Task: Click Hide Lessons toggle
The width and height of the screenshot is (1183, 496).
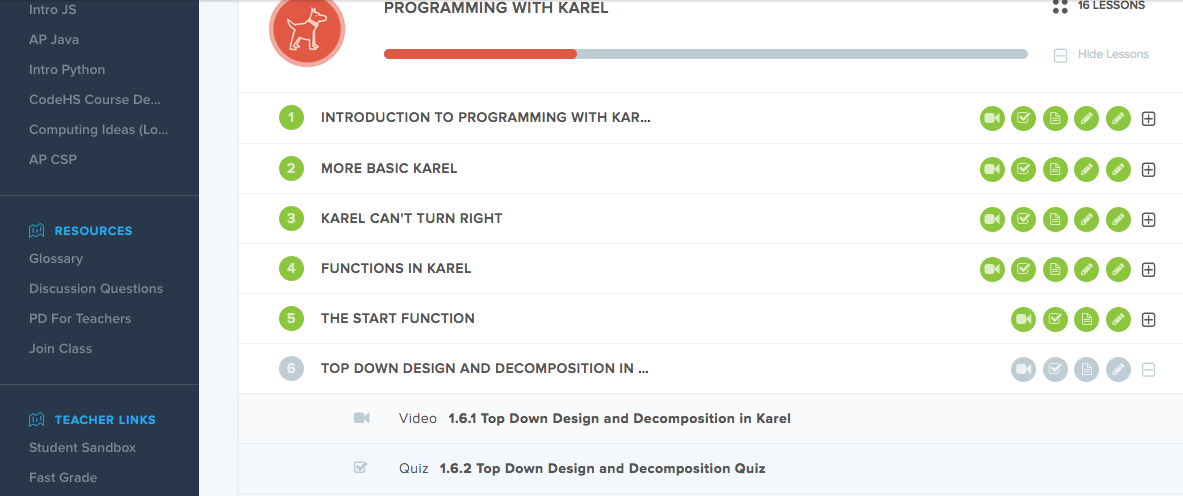Action: [x=1102, y=54]
